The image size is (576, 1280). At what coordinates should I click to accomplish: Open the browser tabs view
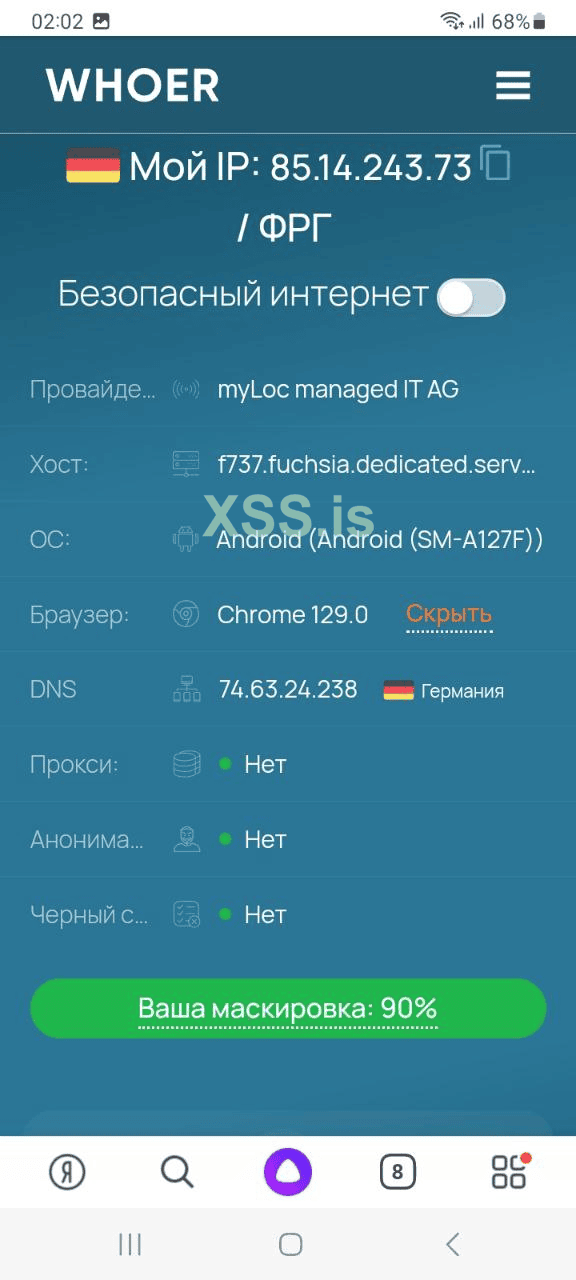[397, 1170]
